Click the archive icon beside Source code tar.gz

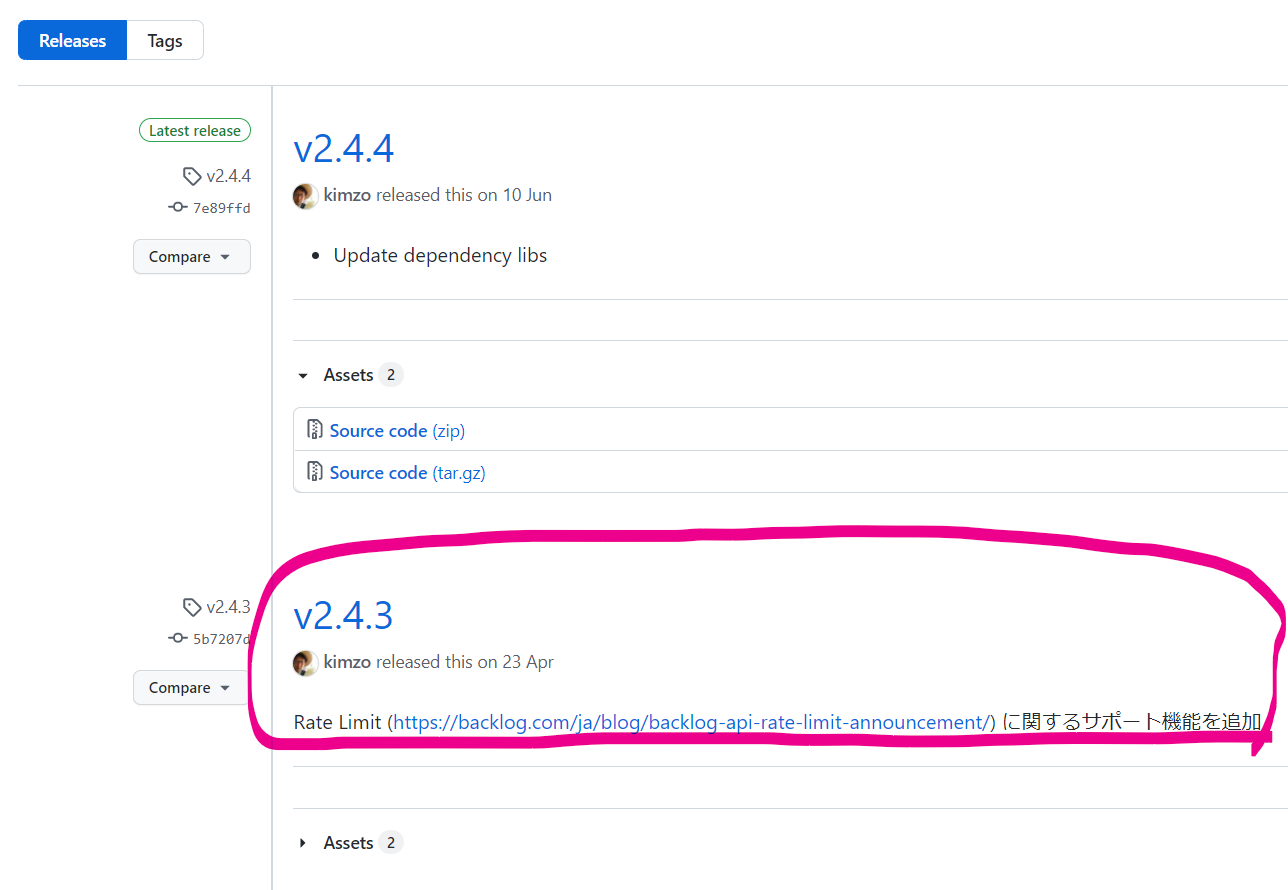click(x=315, y=471)
